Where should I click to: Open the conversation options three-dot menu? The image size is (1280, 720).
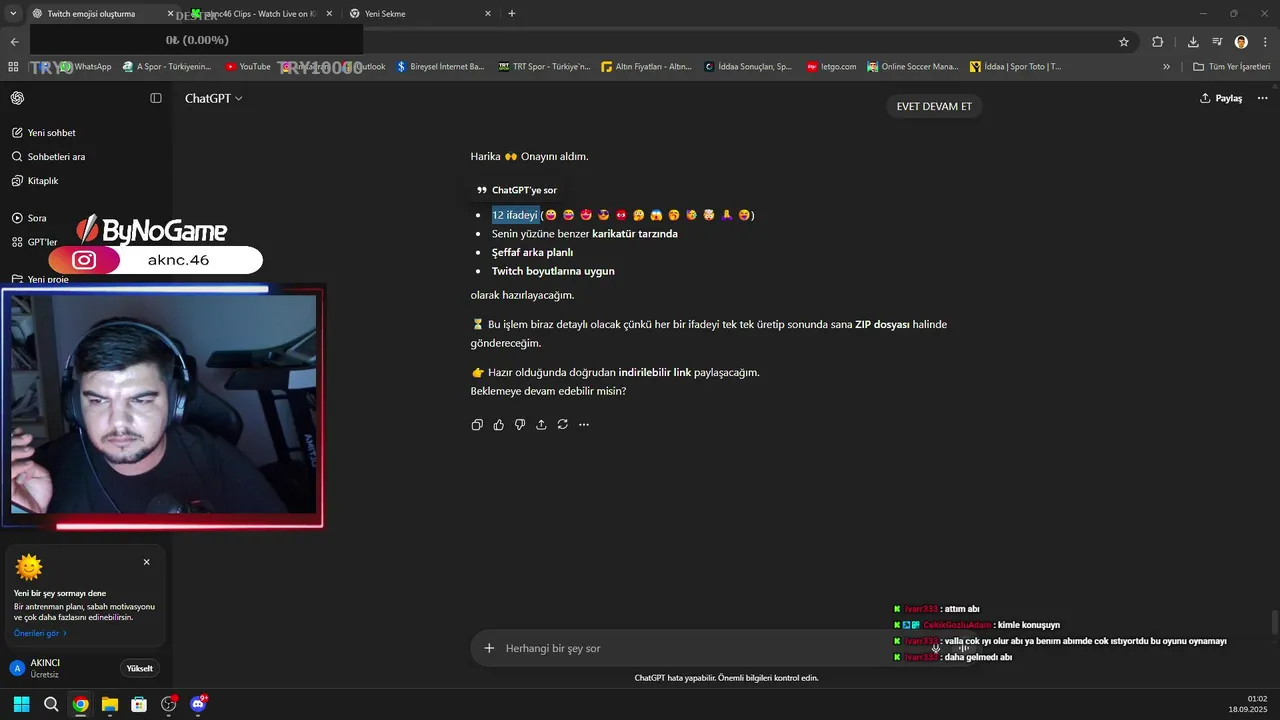click(1263, 98)
